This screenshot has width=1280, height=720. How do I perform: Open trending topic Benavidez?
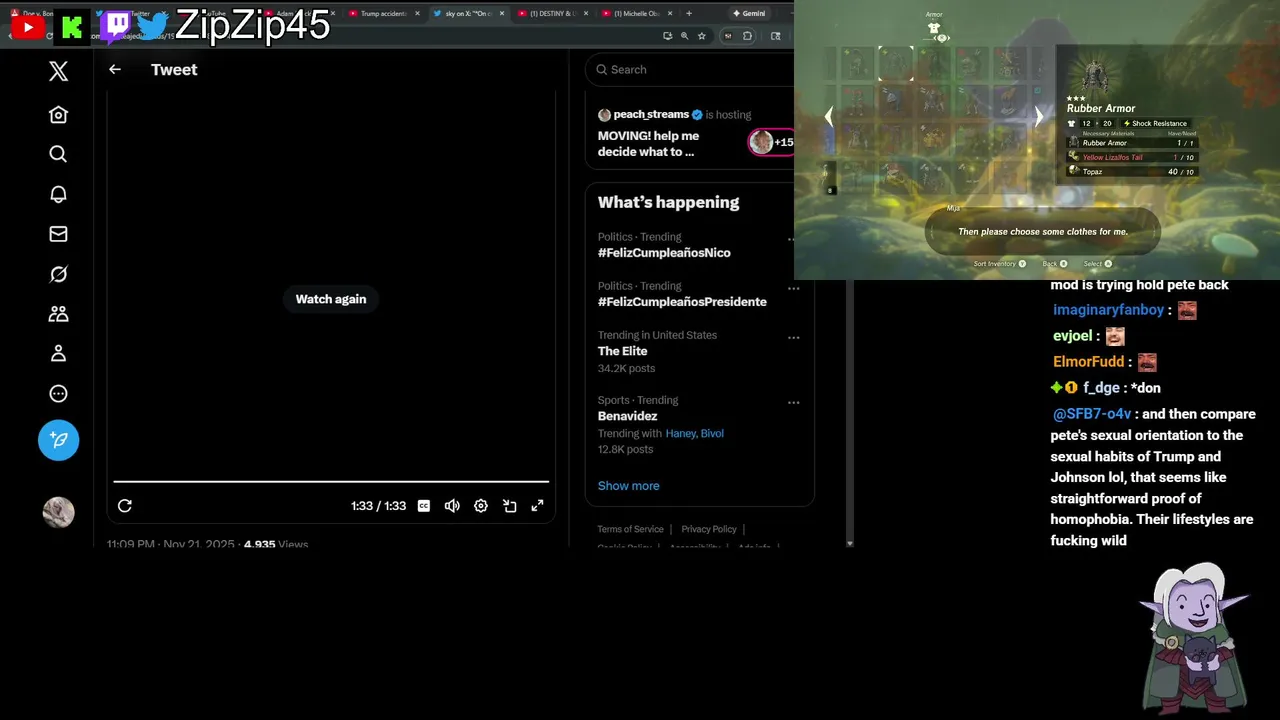tap(628, 416)
